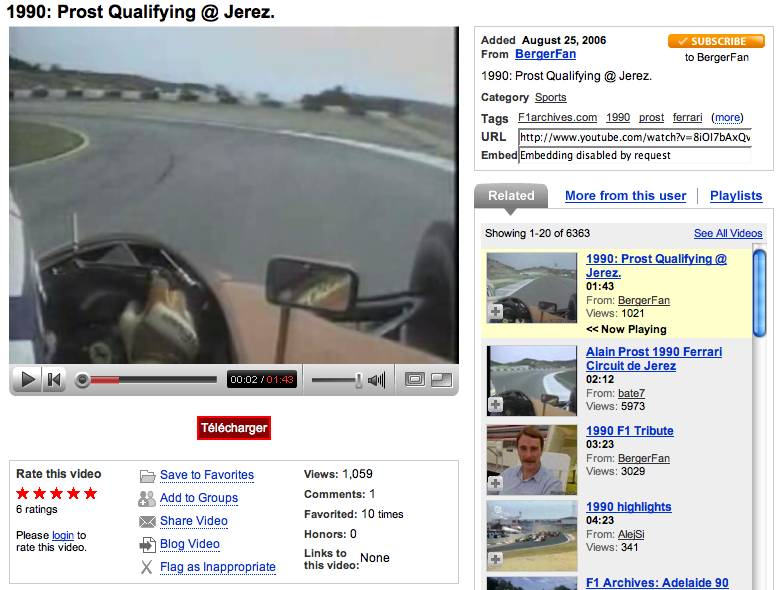This screenshot has height=590, width=780.
Task: Add 1990 F1 Tribute via plus icon
Action: click(x=495, y=483)
